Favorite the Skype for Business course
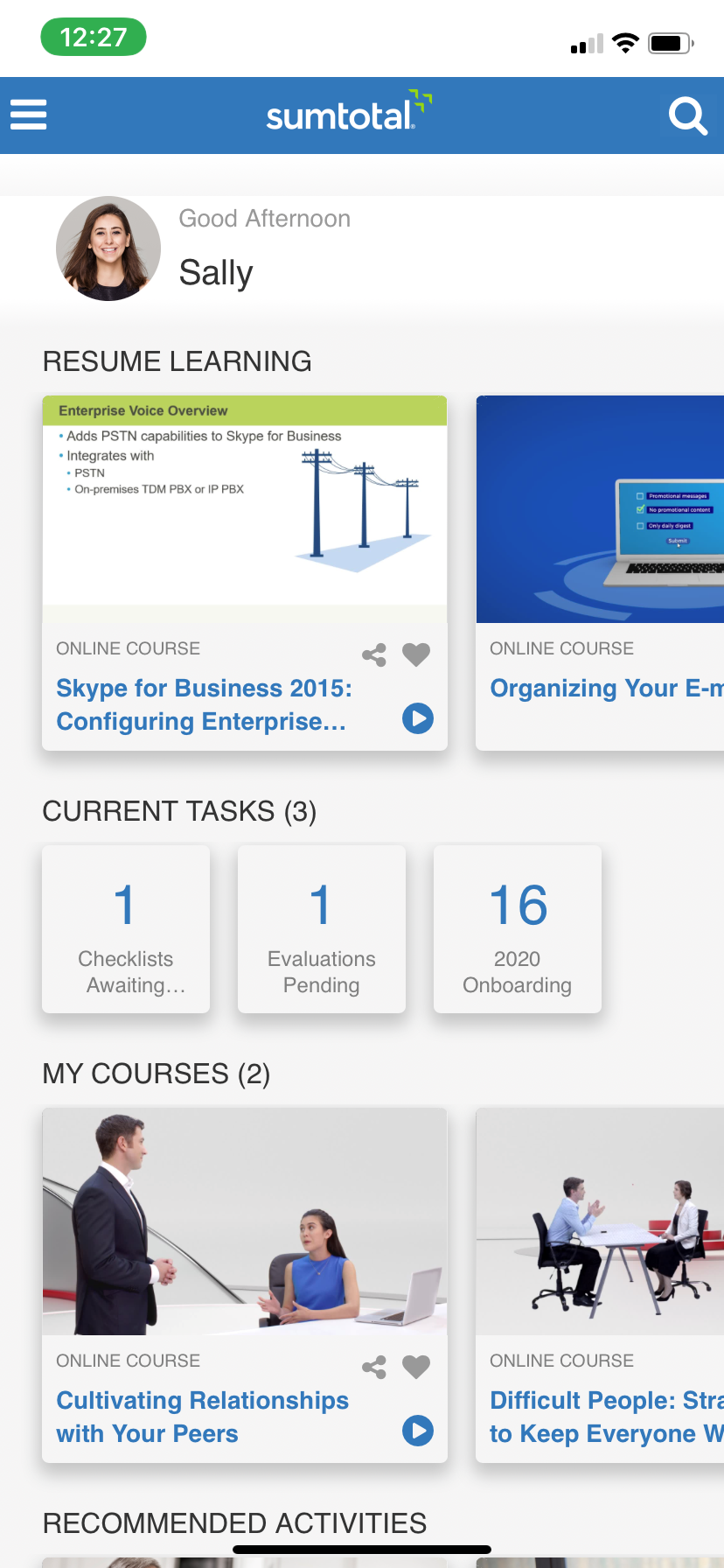 pos(416,654)
